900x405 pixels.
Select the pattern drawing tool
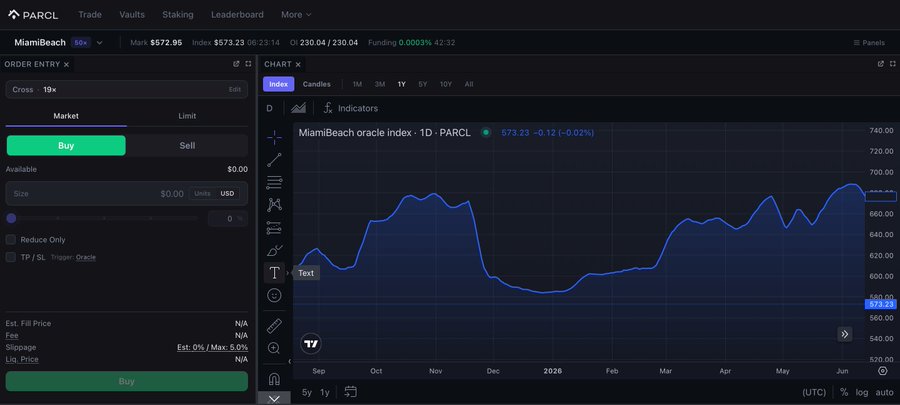(x=274, y=205)
